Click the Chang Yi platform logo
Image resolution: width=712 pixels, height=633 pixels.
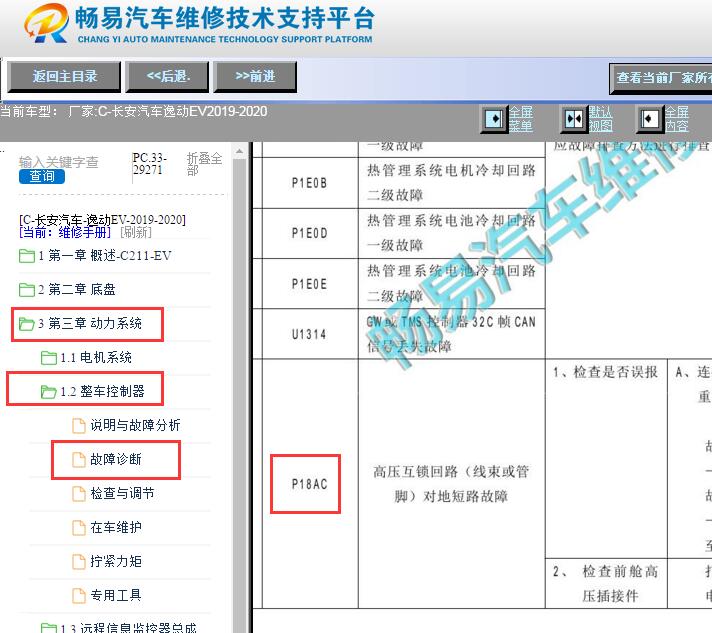46,23
